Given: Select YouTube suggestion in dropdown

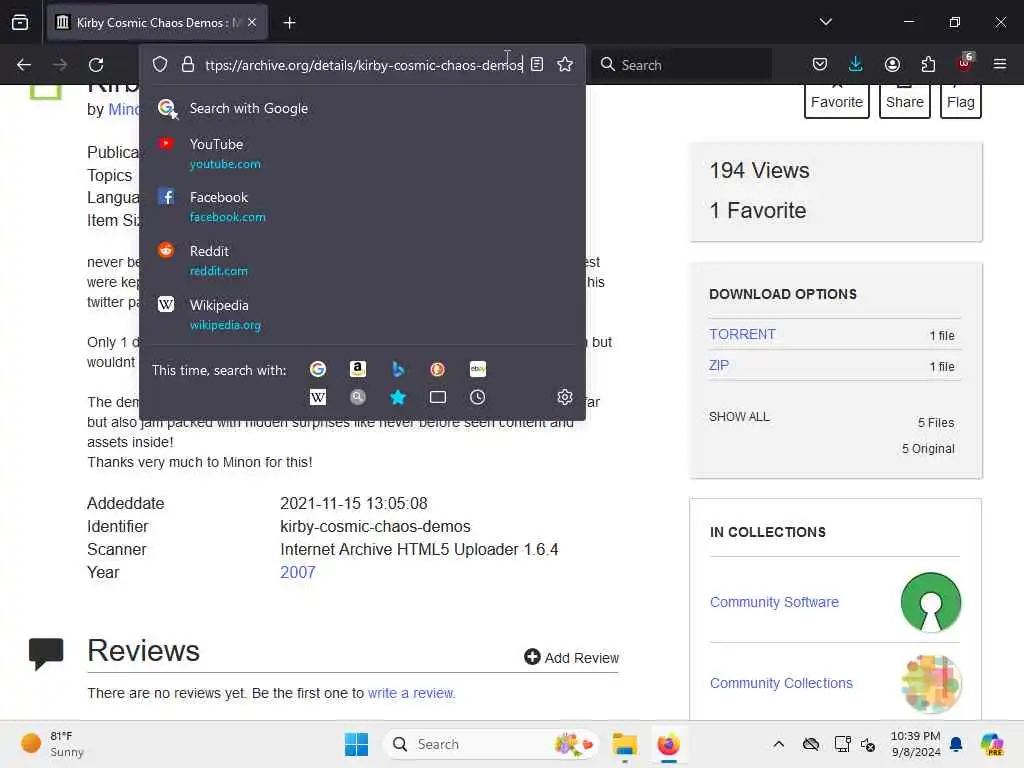Looking at the screenshot, I should [x=362, y=153].
